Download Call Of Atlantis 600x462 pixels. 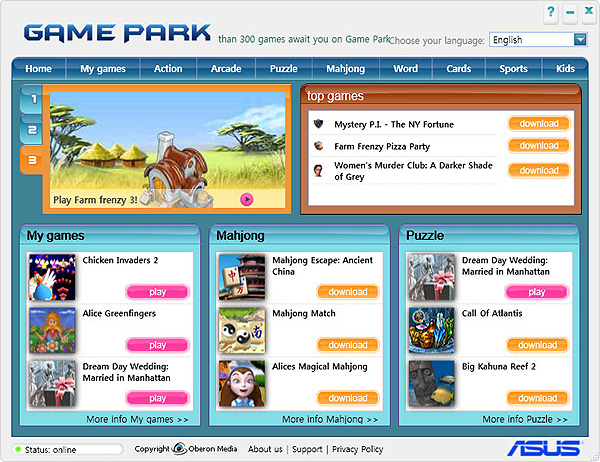[x=538, y=345]
